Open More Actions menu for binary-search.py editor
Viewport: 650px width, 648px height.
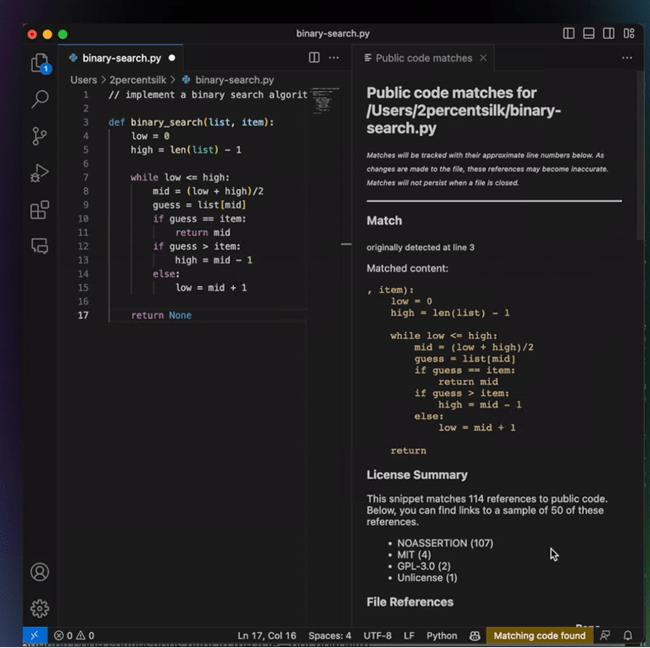(334, 58)
